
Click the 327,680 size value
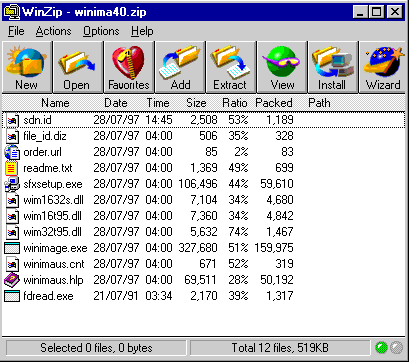pos(198,248)
